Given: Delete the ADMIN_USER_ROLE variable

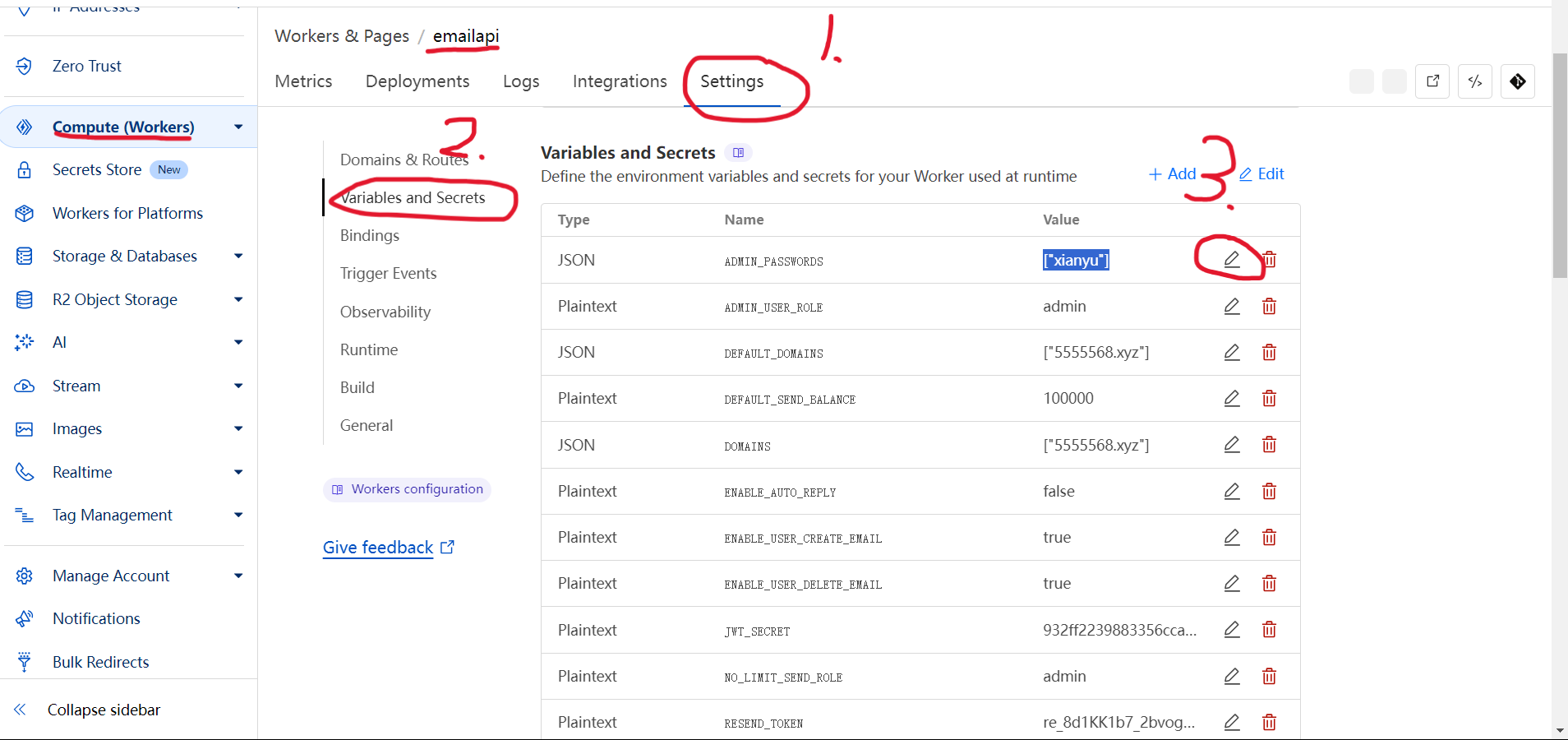Looking at the screenshot, I should 1269,307.
